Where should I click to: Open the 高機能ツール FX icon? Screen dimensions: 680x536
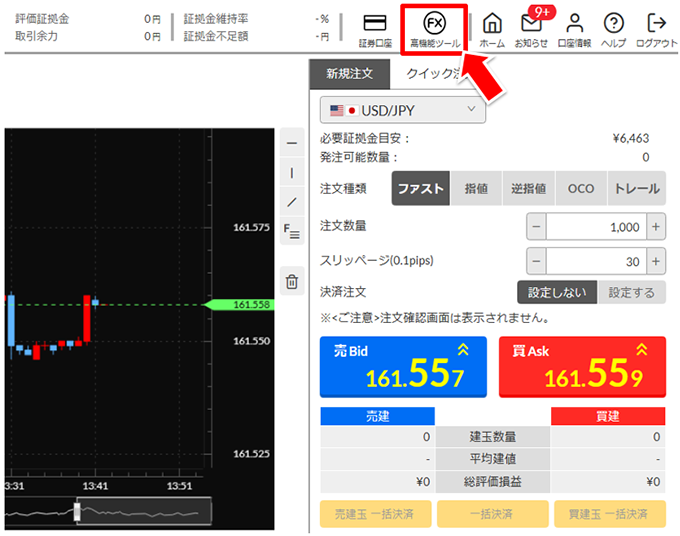[x=435, y=30]
